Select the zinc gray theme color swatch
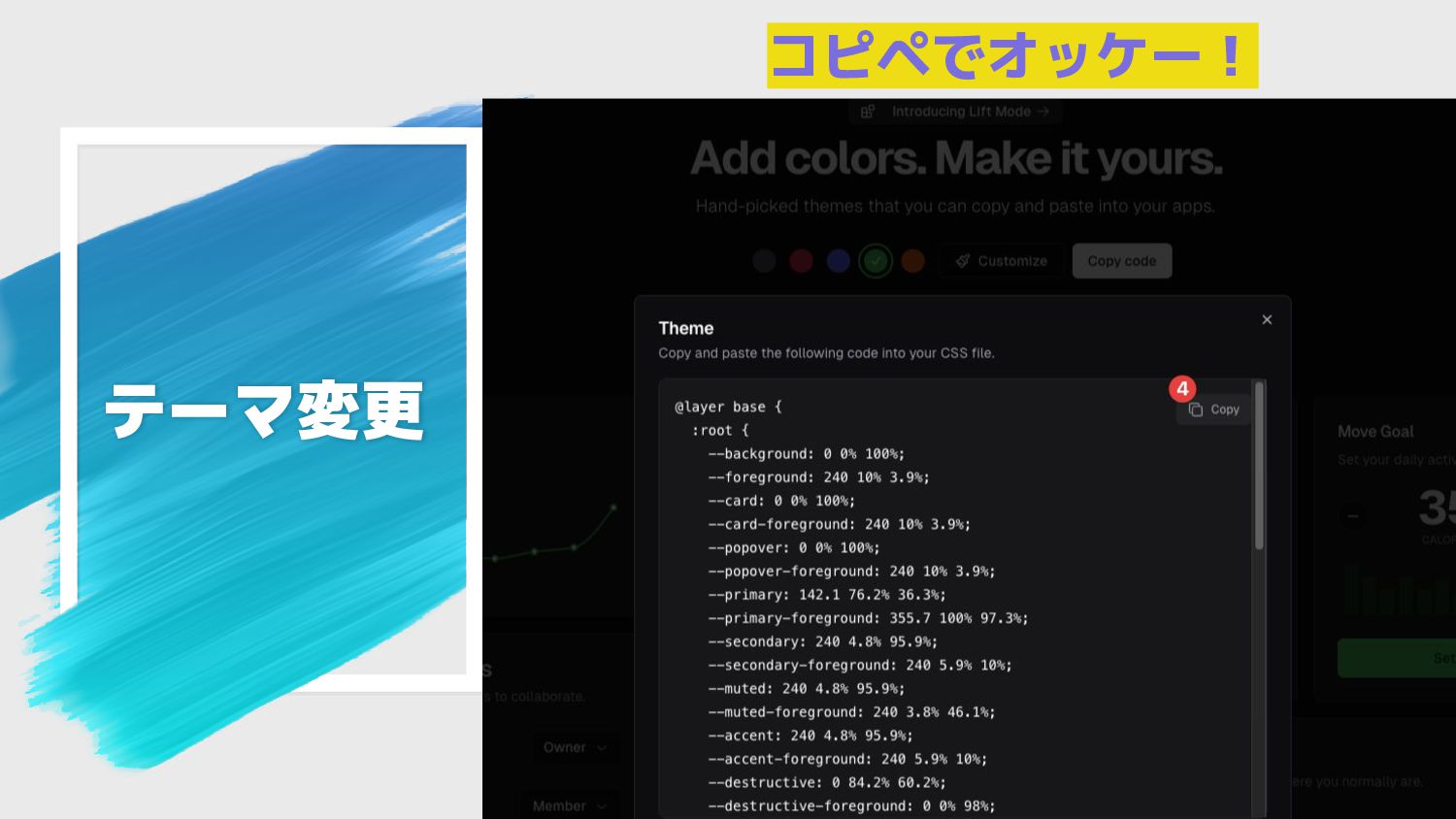1456x819 pixels. pos(765,261)
